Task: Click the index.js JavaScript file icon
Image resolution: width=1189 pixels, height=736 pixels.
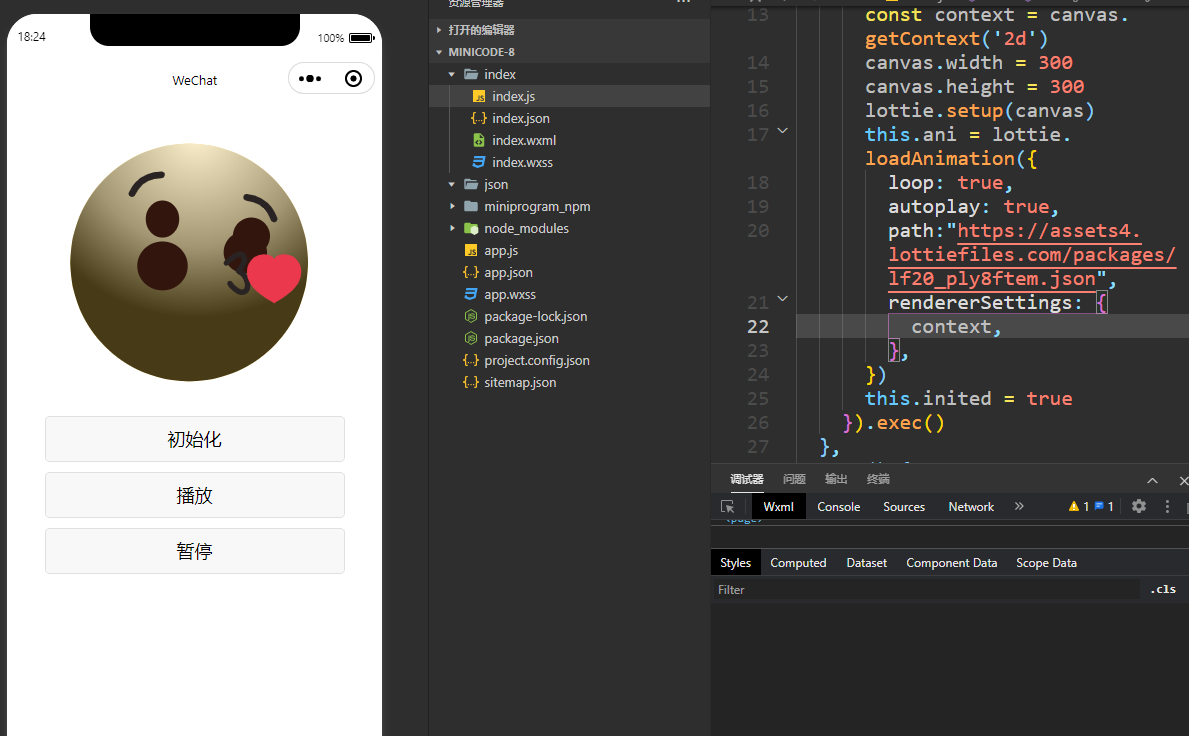Action: click(x=478, y=96)
